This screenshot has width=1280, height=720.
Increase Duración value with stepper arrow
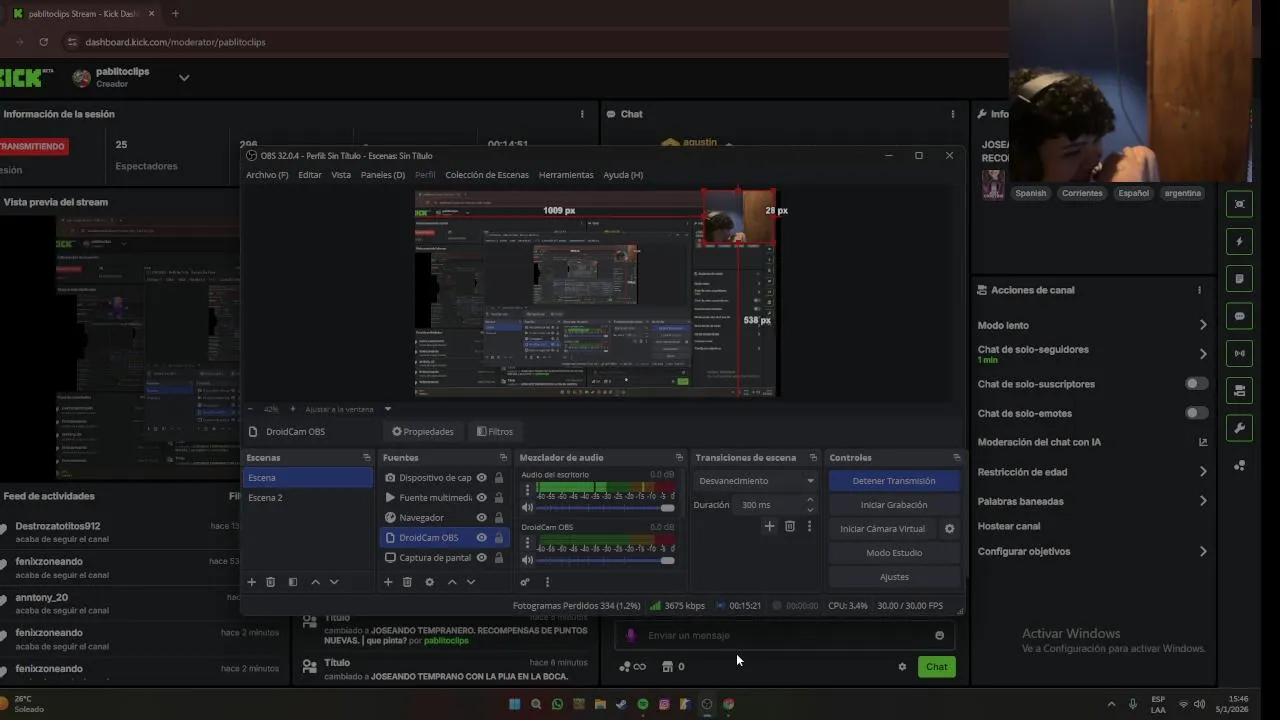(810, 501)
